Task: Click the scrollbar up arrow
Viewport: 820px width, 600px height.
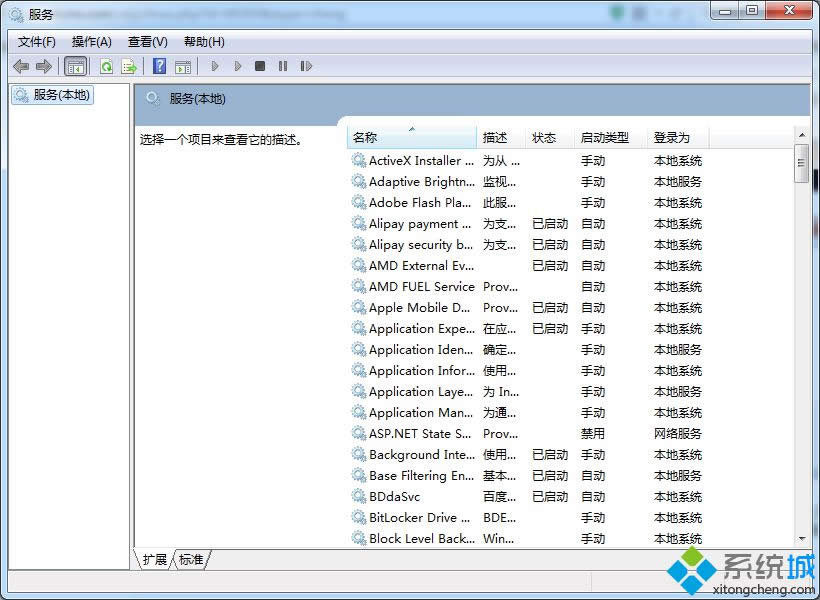Action: pyautogui.click(x=802, y=135)
